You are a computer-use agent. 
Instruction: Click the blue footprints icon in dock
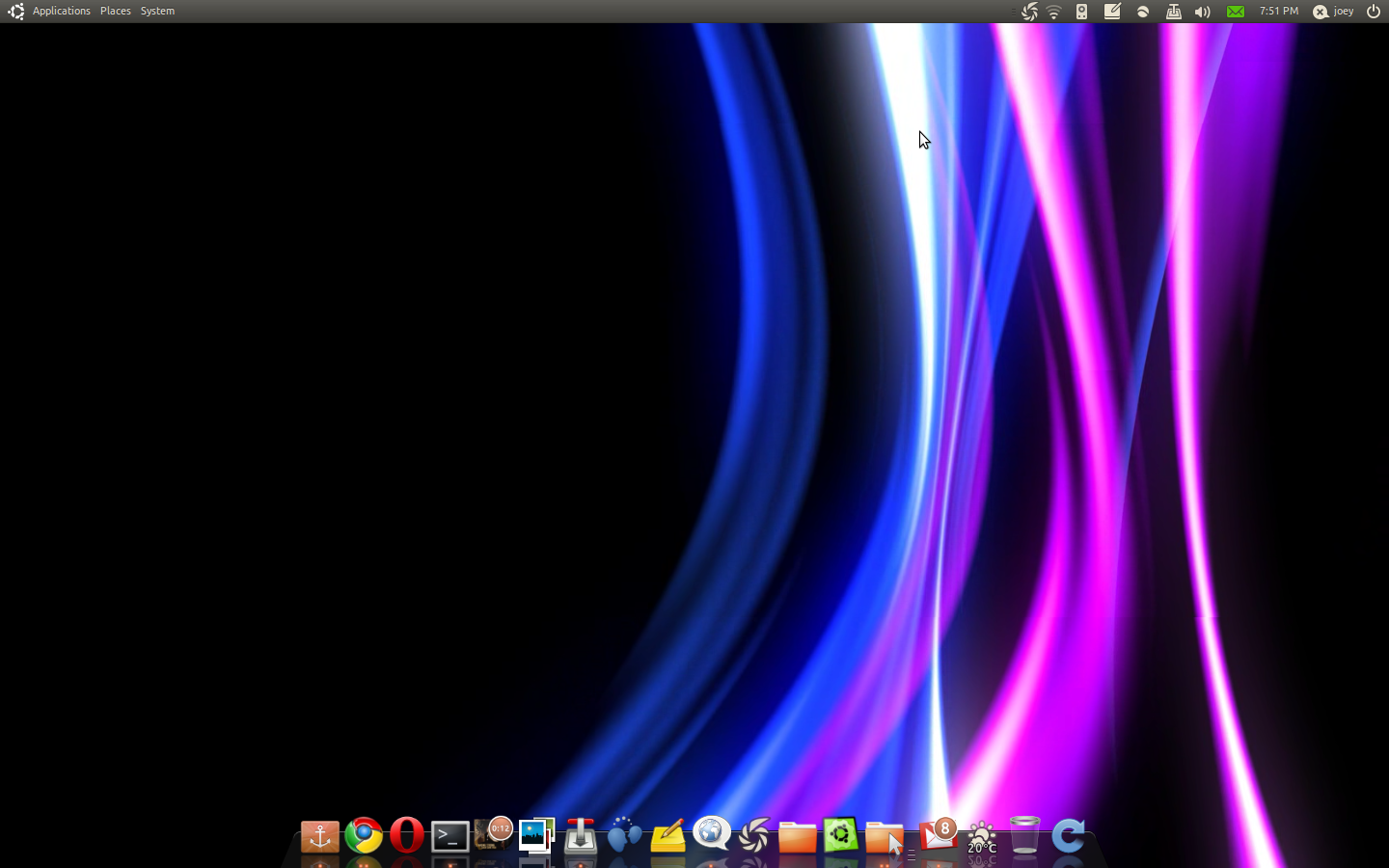pos(624,835)
